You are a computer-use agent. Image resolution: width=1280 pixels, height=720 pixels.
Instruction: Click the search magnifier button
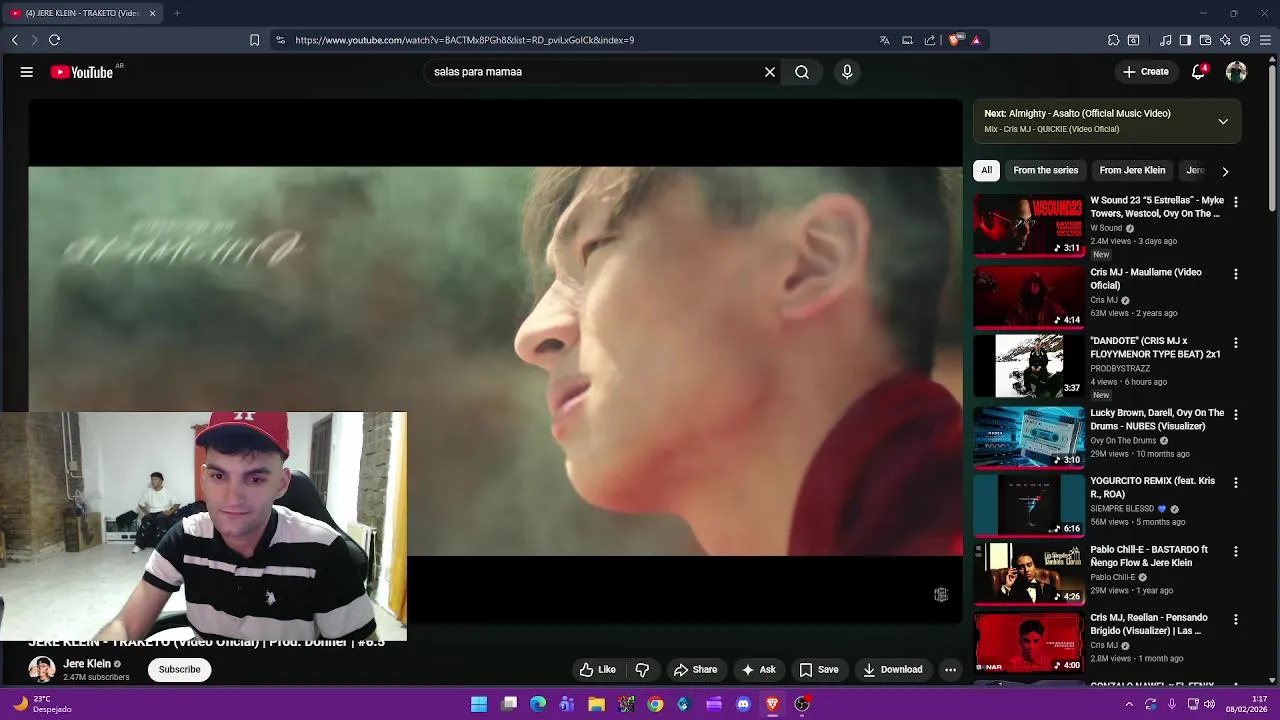[x=802, y=72]
